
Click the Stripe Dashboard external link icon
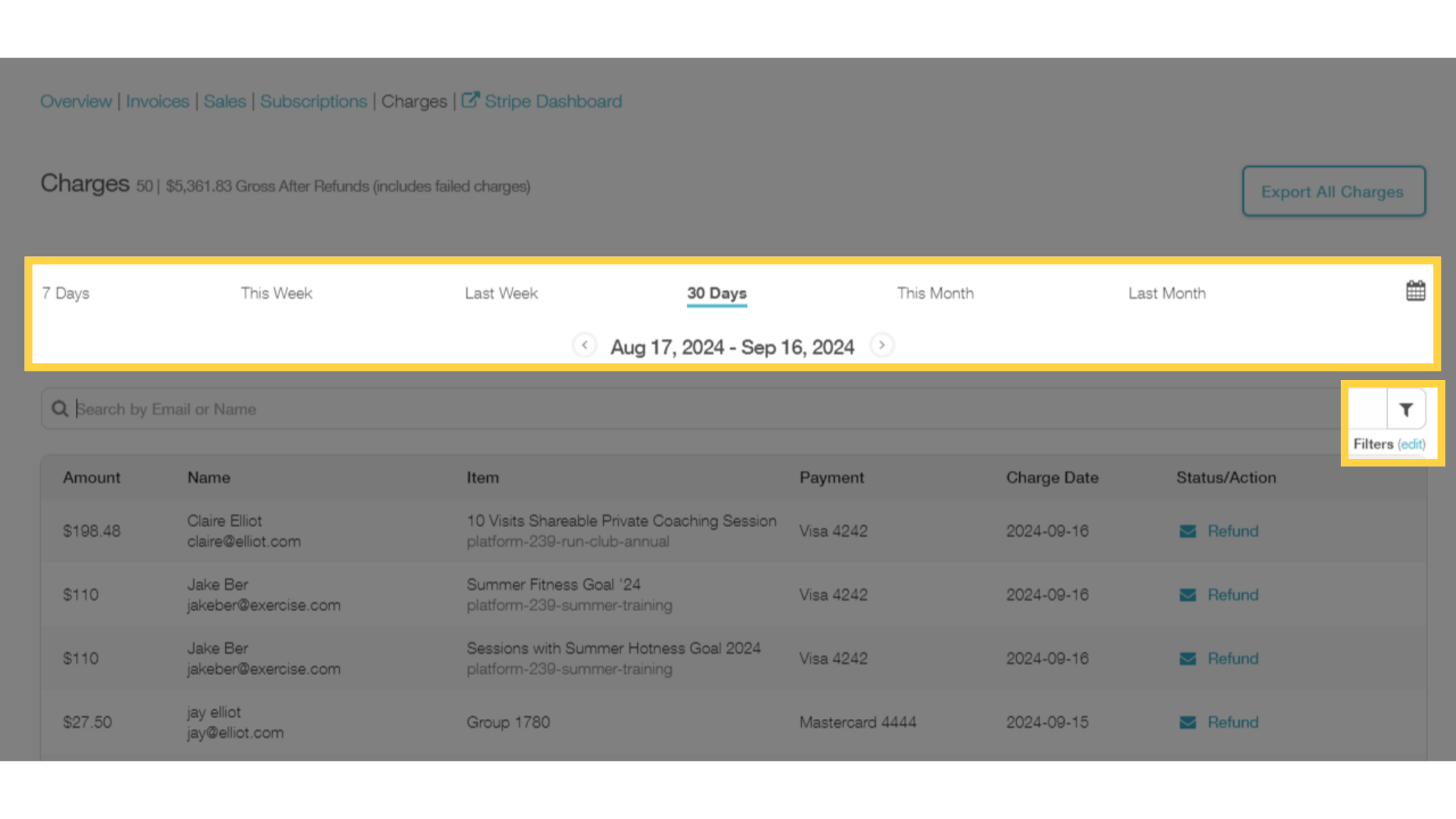(469, 99)
